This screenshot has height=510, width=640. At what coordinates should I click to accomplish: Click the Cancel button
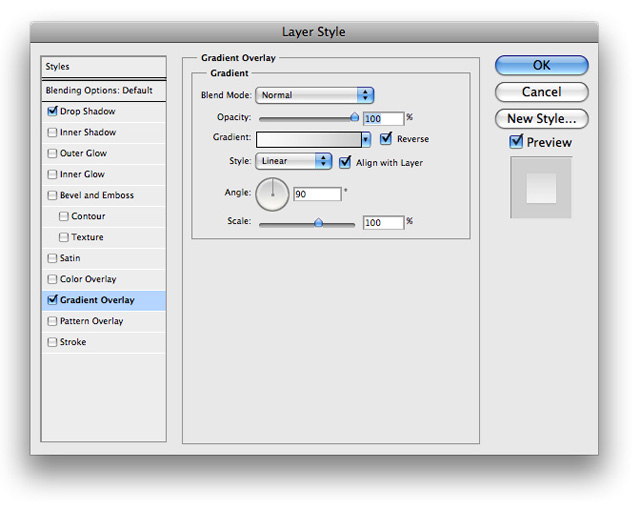coord(541,92)
